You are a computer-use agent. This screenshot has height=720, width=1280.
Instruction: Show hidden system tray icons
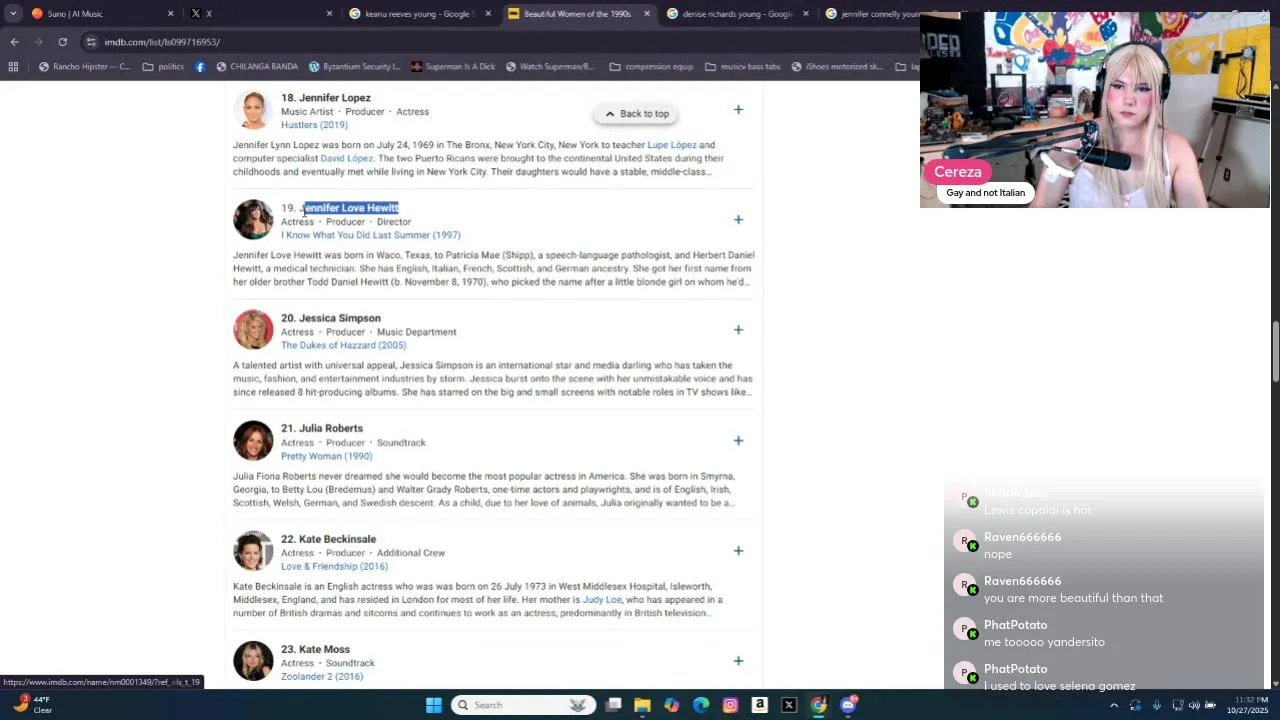point(1114,705)
